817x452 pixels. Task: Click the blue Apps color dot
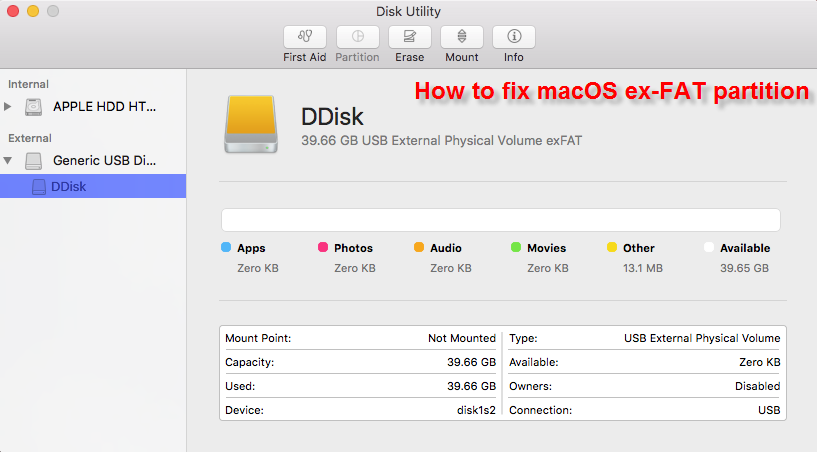tap(226, 247)
